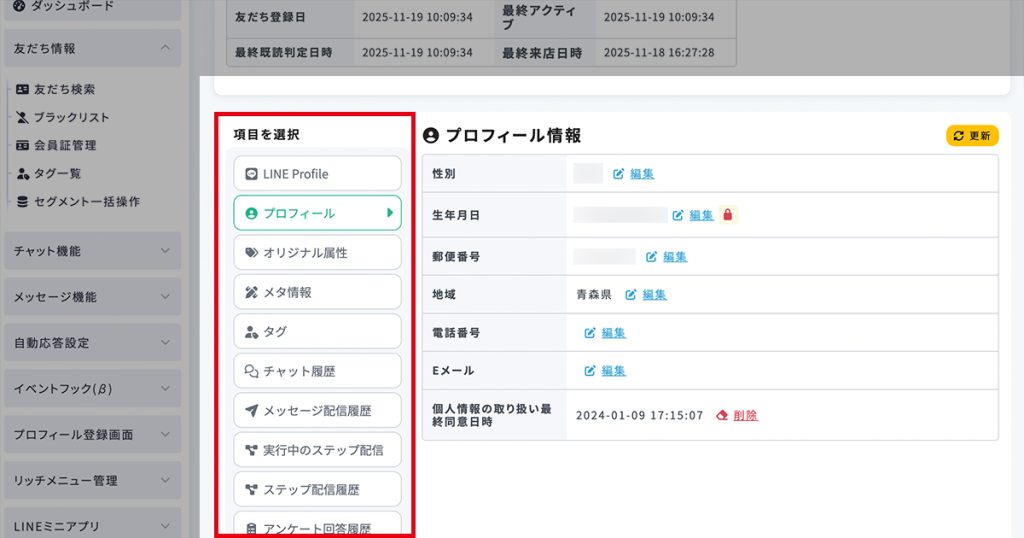Click the edit pencil icon for 地域
This screenshot has width=1024, height=538.
[631, 295]
